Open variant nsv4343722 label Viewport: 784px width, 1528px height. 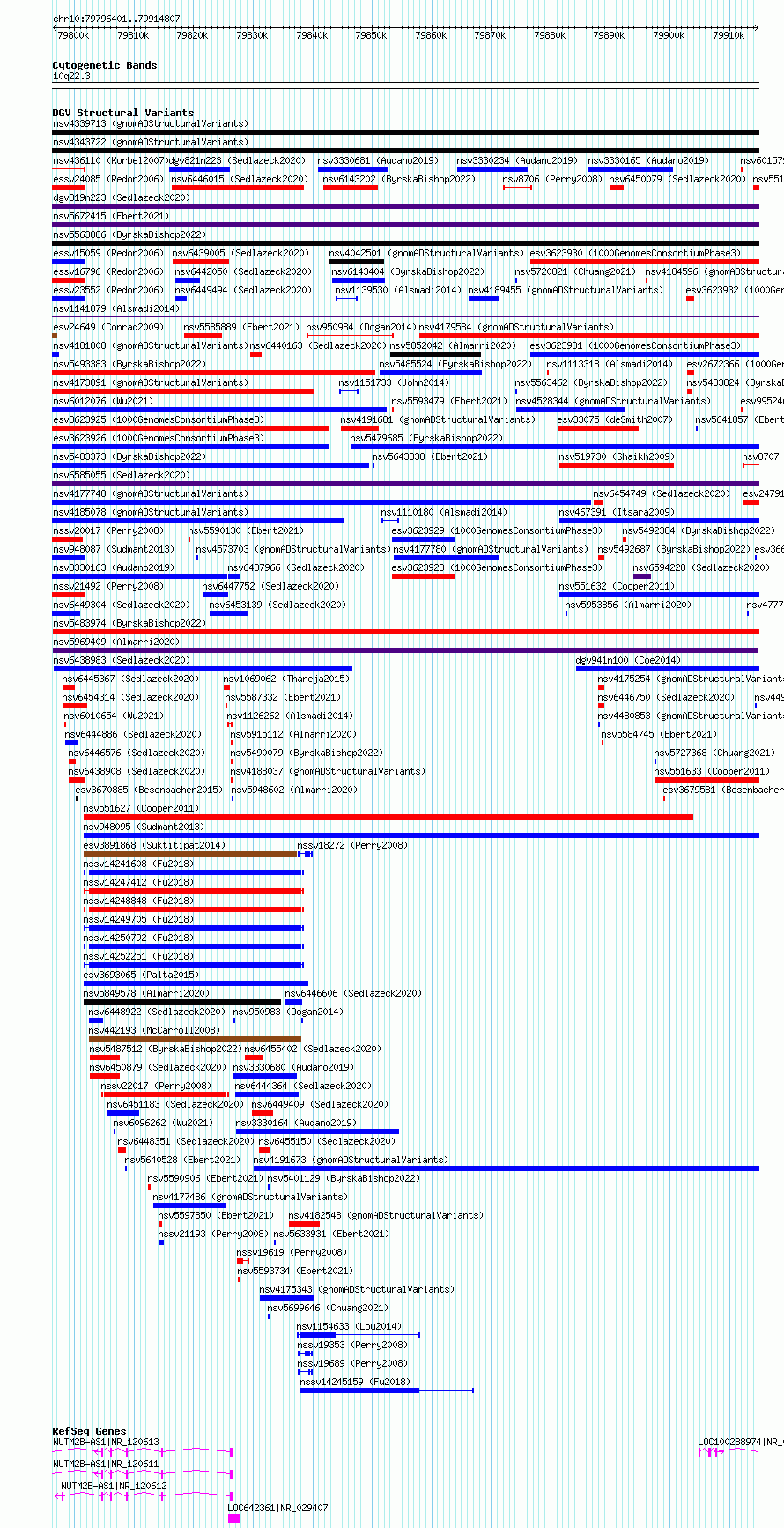coord(151,142)
